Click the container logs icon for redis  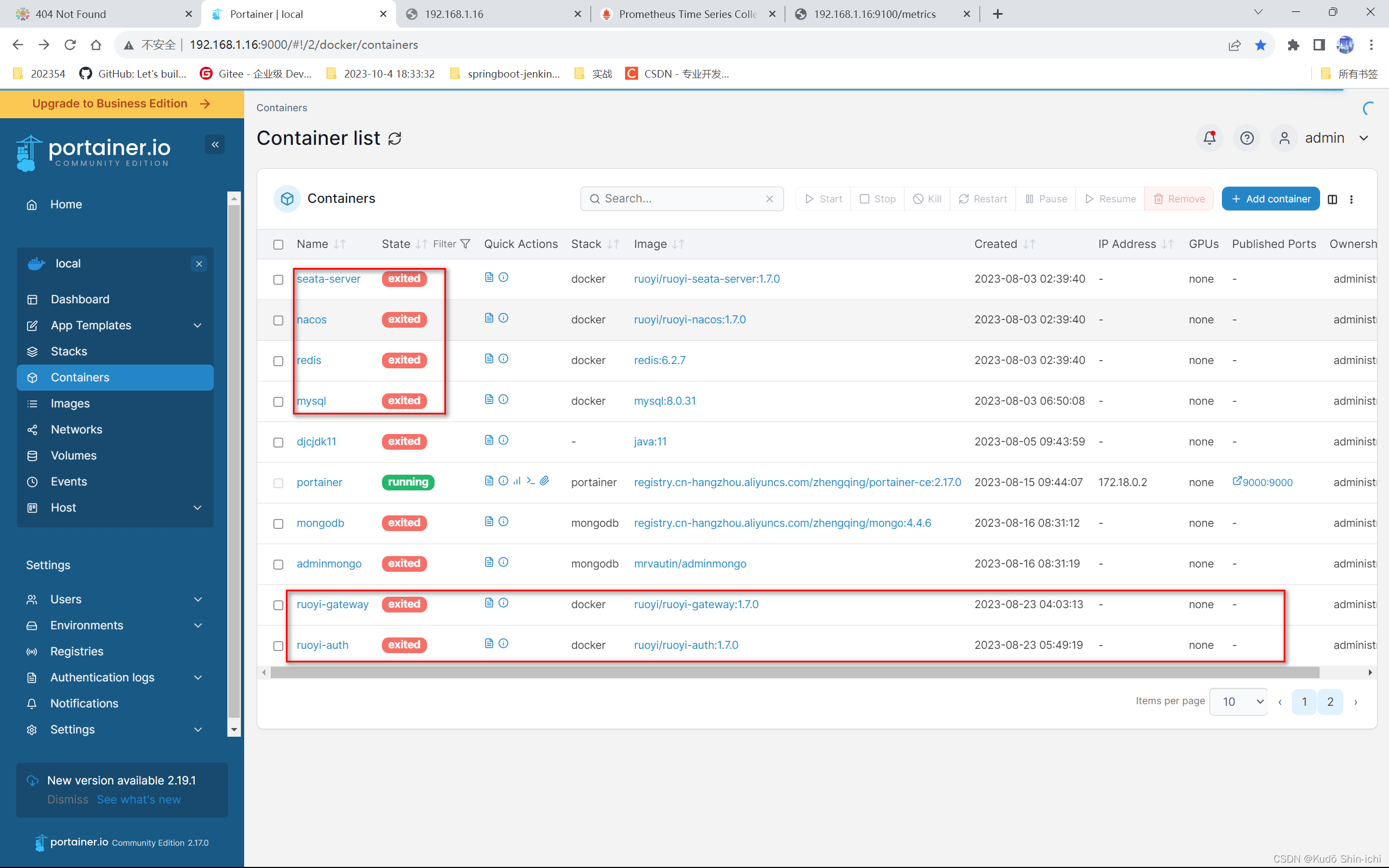(x=489, y=359)
